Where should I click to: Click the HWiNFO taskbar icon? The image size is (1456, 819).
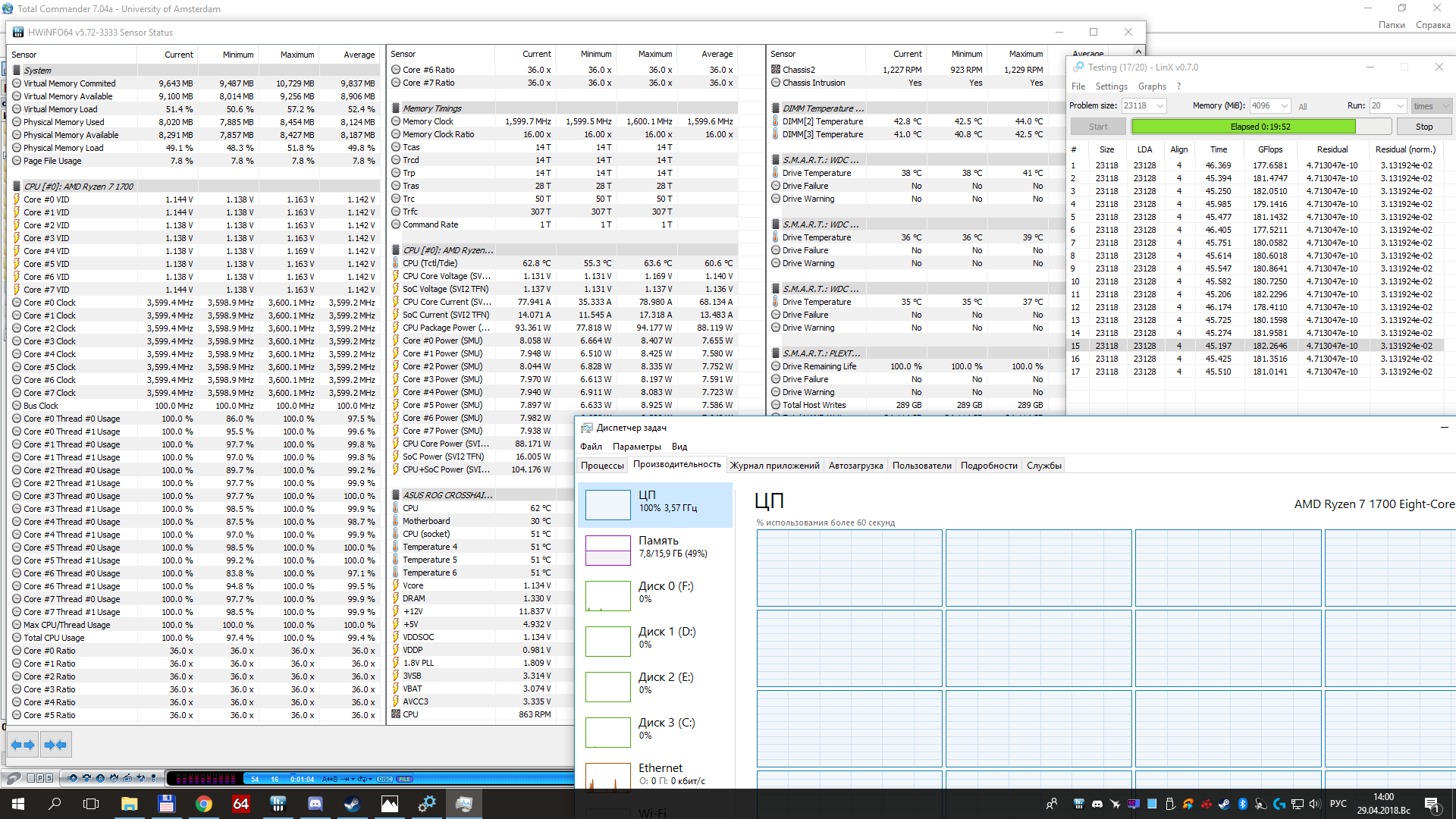click(278, 804)
